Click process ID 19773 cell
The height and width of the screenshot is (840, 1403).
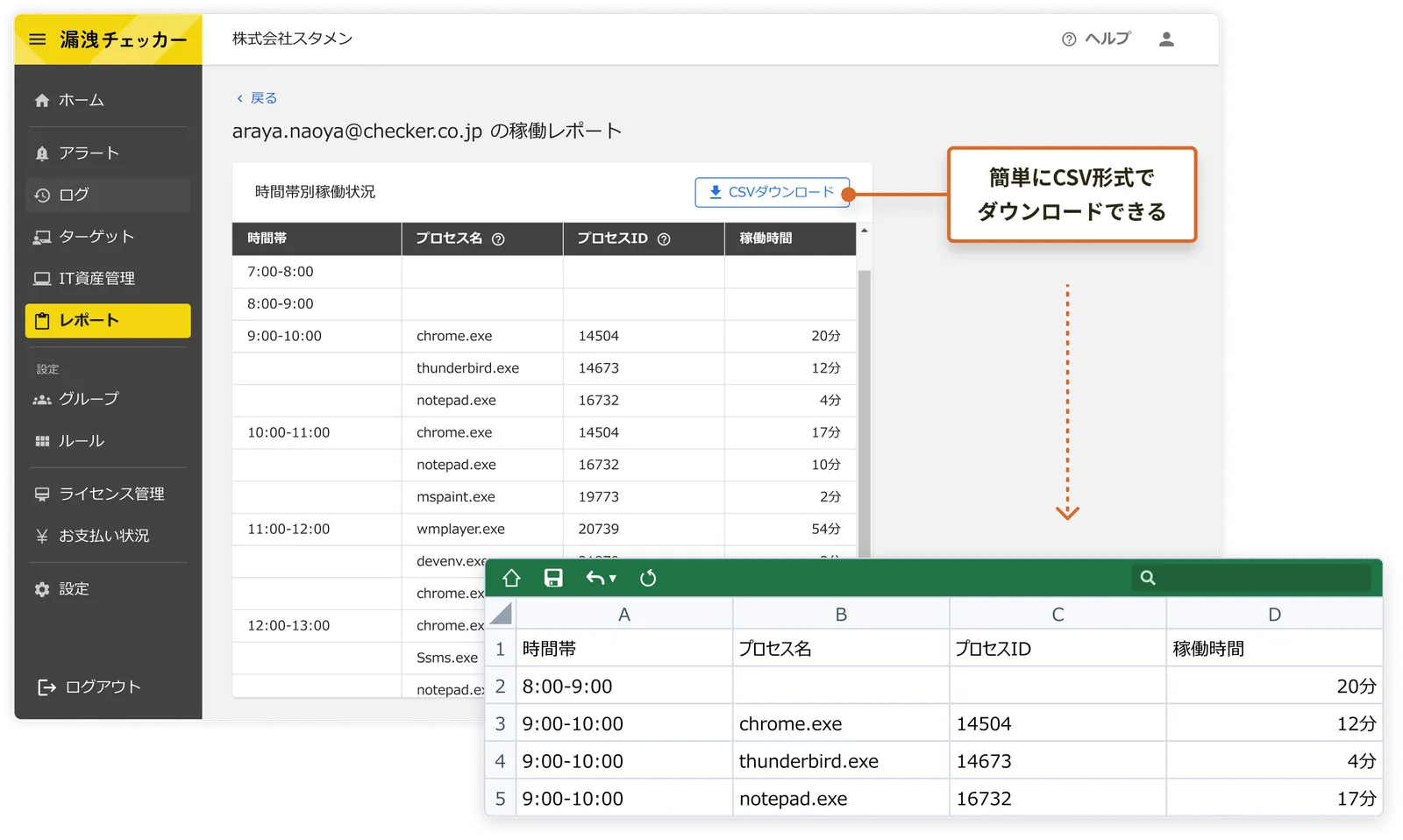click(x=644, y=497)
